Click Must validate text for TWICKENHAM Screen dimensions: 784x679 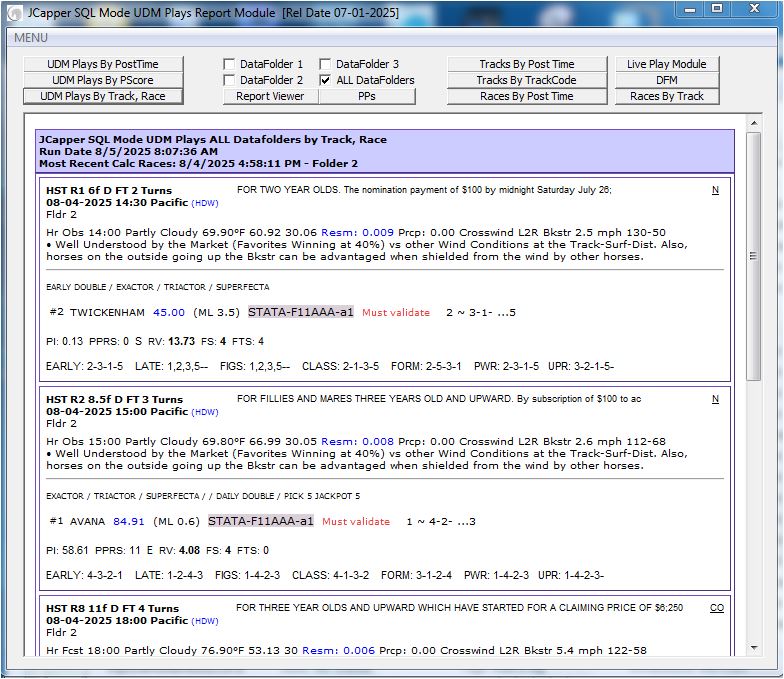[x=396, y=312]
